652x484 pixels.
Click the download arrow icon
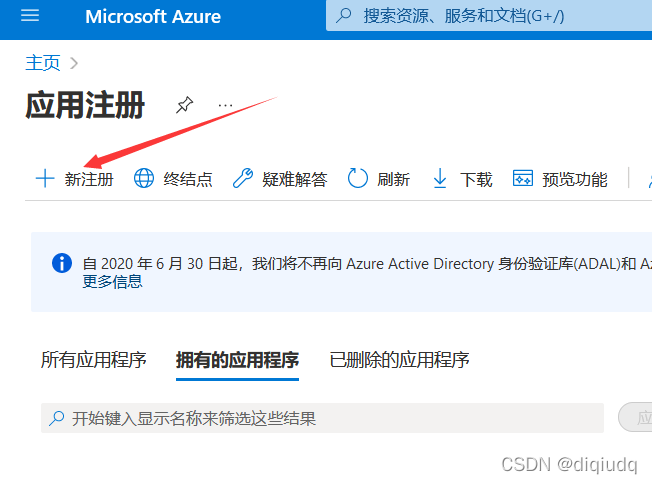coord(440,178)
